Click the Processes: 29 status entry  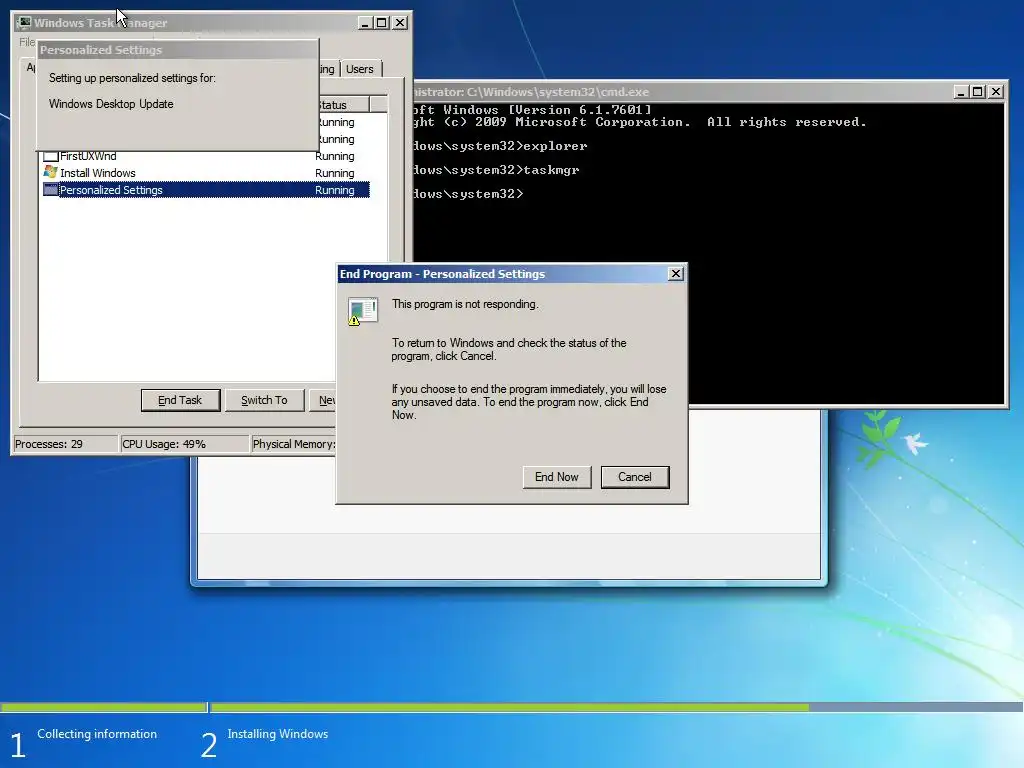click(65, 444)
